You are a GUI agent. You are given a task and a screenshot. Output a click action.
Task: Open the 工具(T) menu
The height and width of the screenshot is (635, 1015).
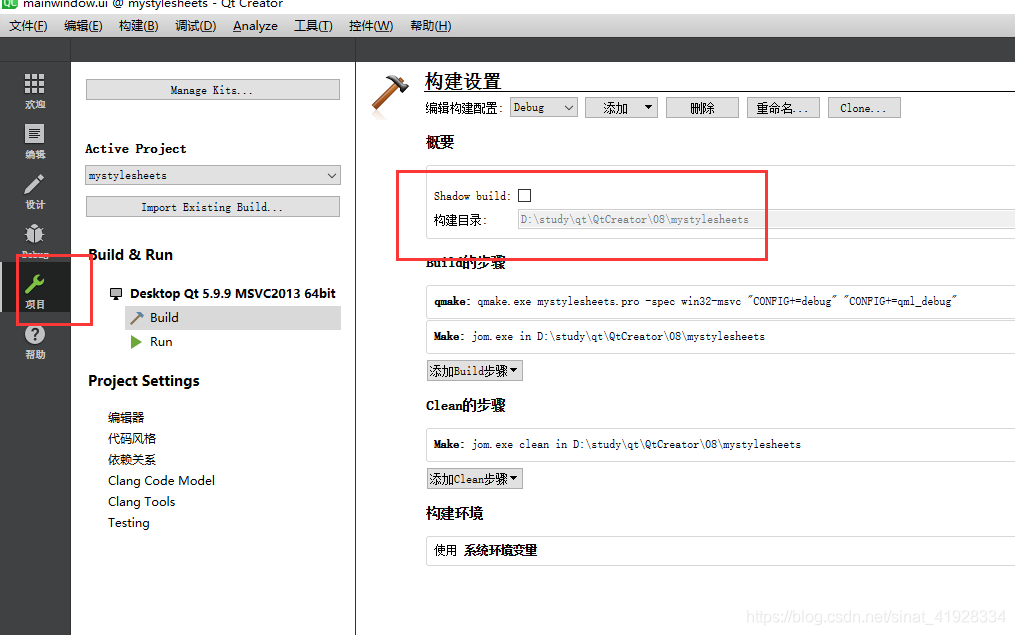[313, 26]
